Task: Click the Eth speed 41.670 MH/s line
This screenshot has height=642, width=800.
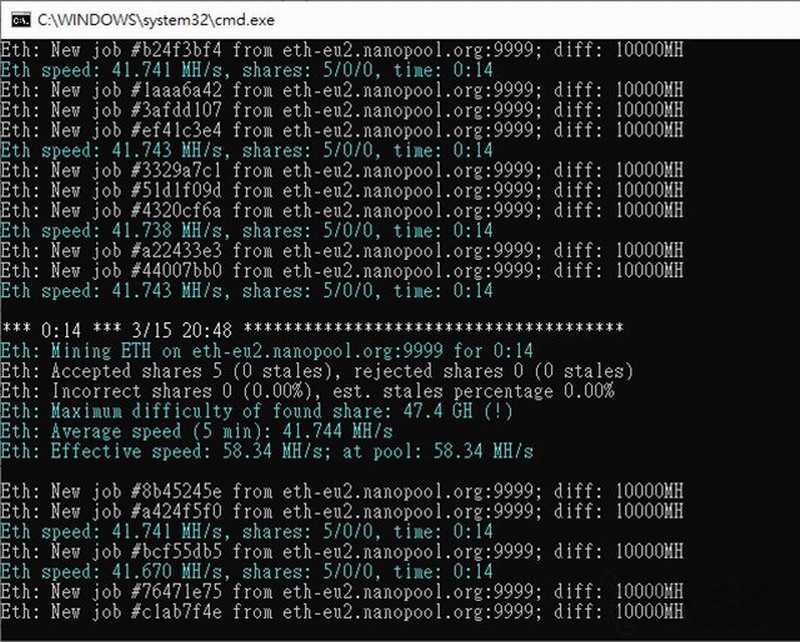Action: [246, 572]
